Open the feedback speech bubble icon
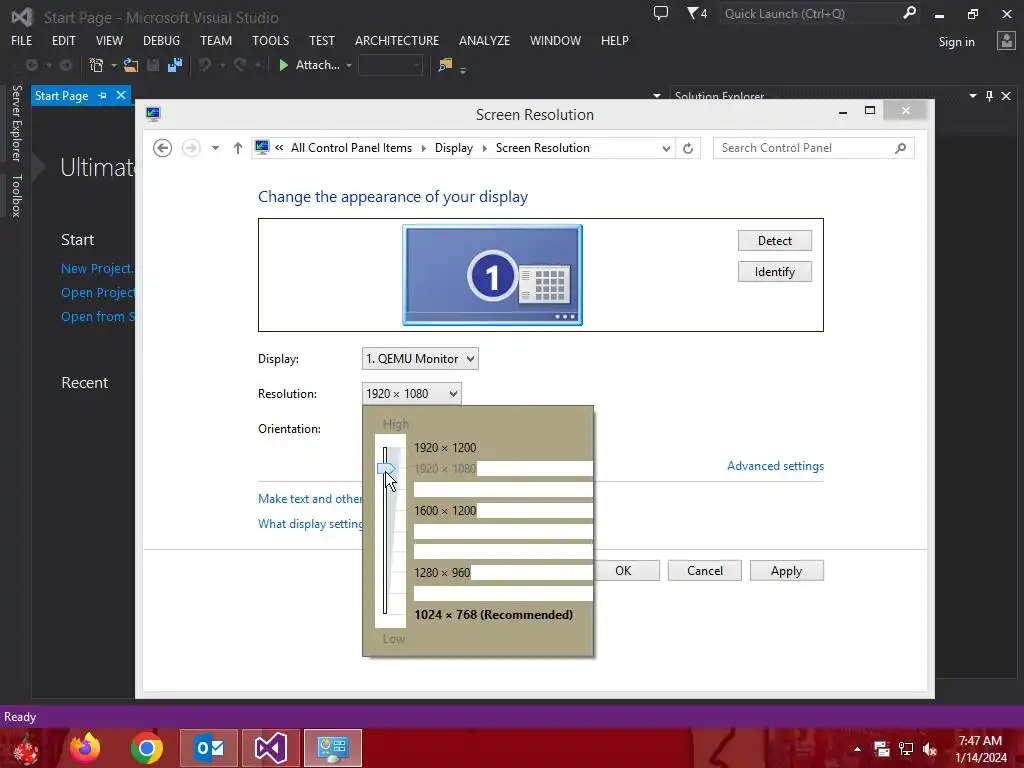Screen dimensions: 1024x768 (661, 13)
